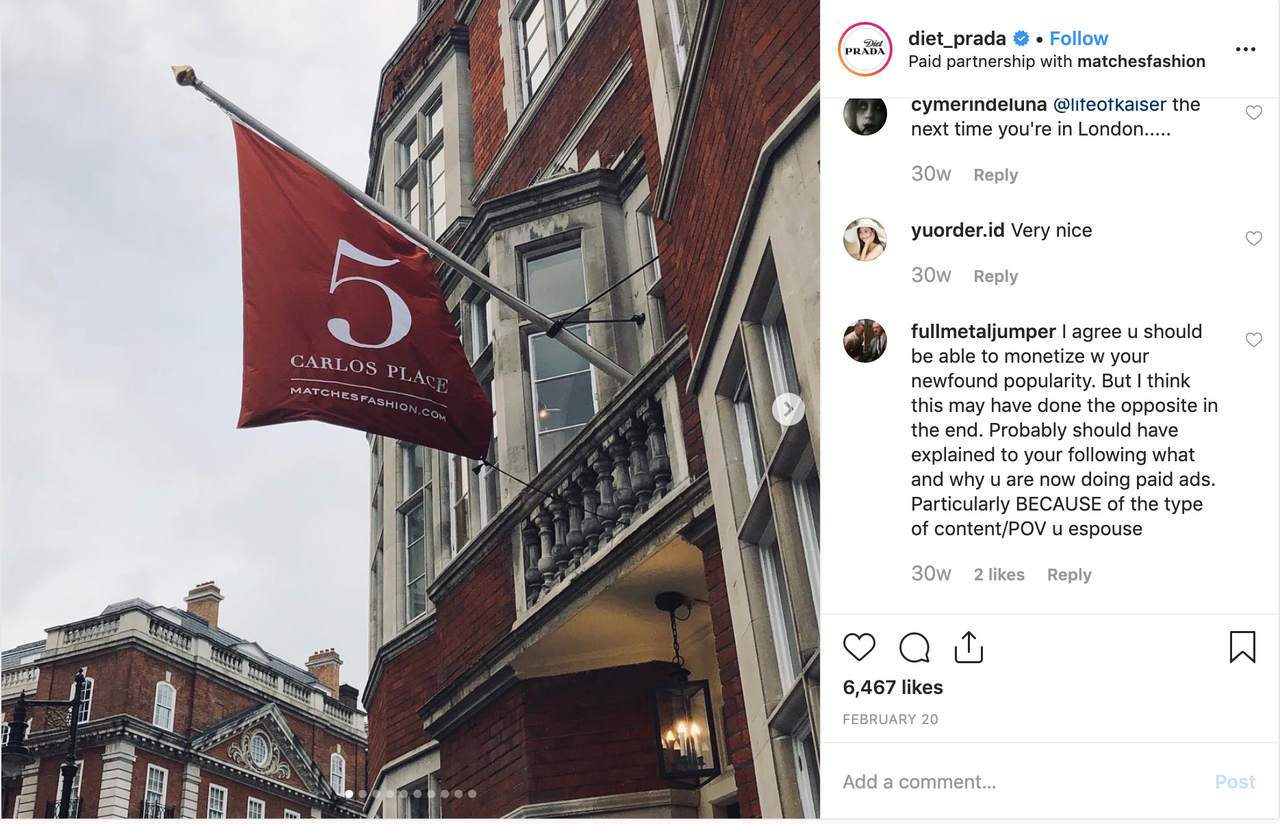
Task: Open the three-dots more options menu
Action: coord(1245,50)
